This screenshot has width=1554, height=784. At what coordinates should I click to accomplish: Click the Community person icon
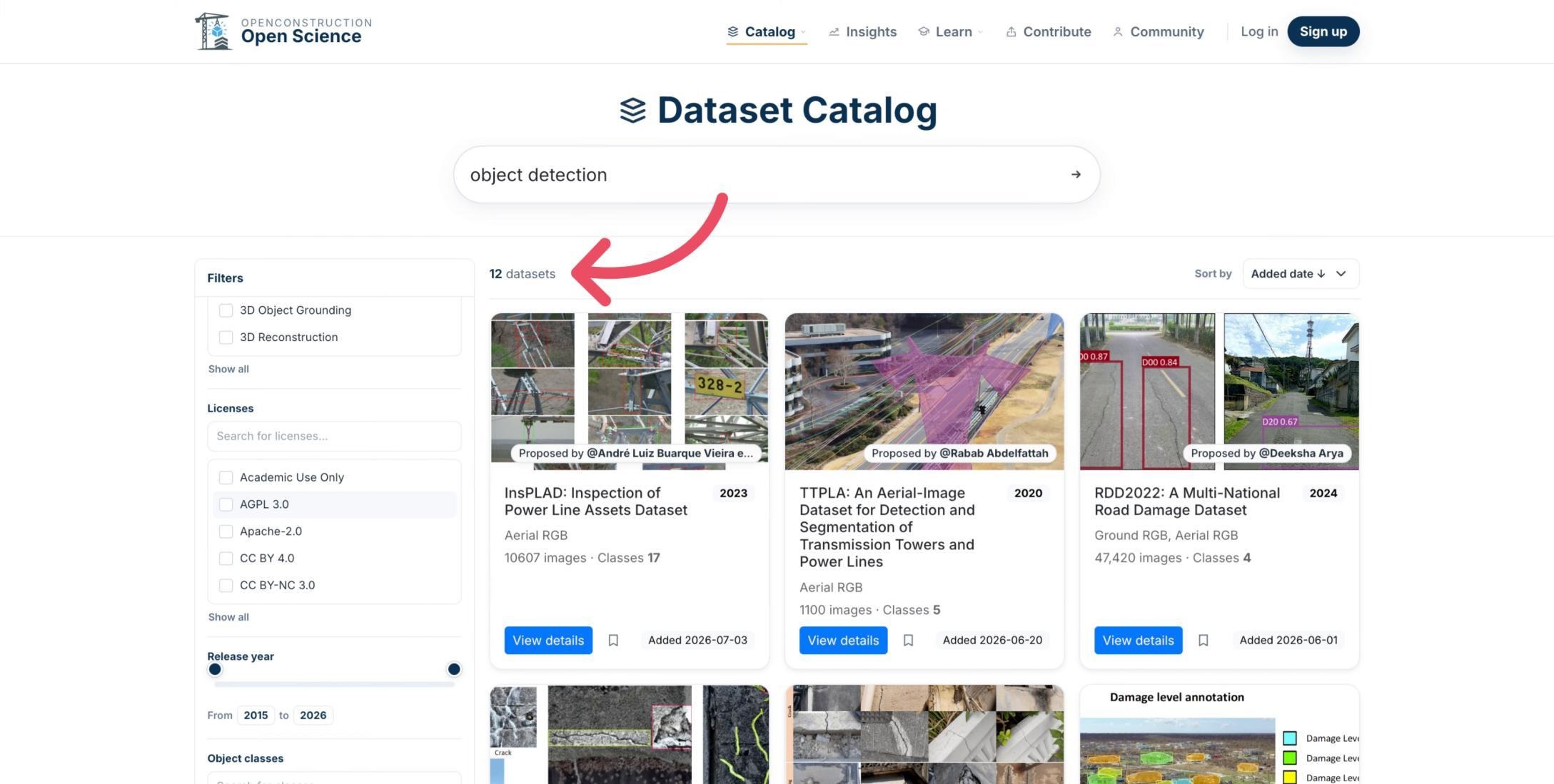click(1118, 31)
